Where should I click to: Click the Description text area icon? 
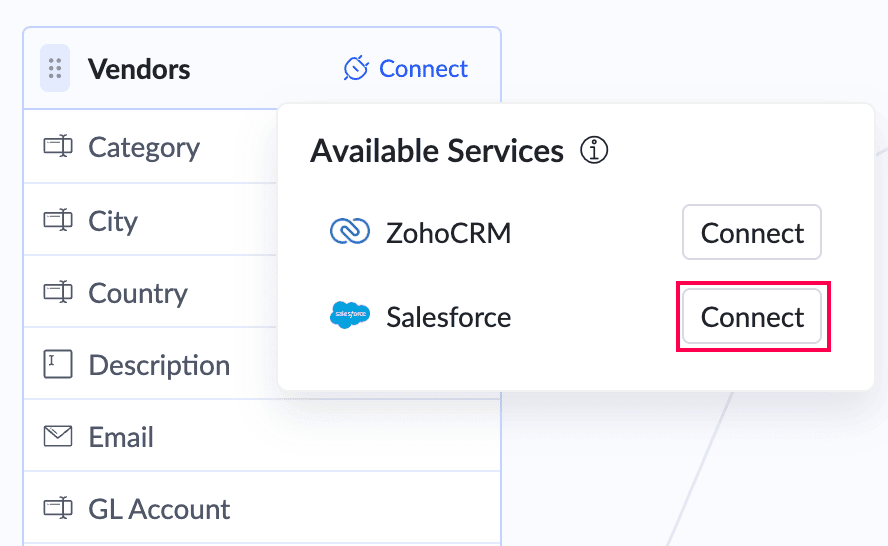point(58,364)
